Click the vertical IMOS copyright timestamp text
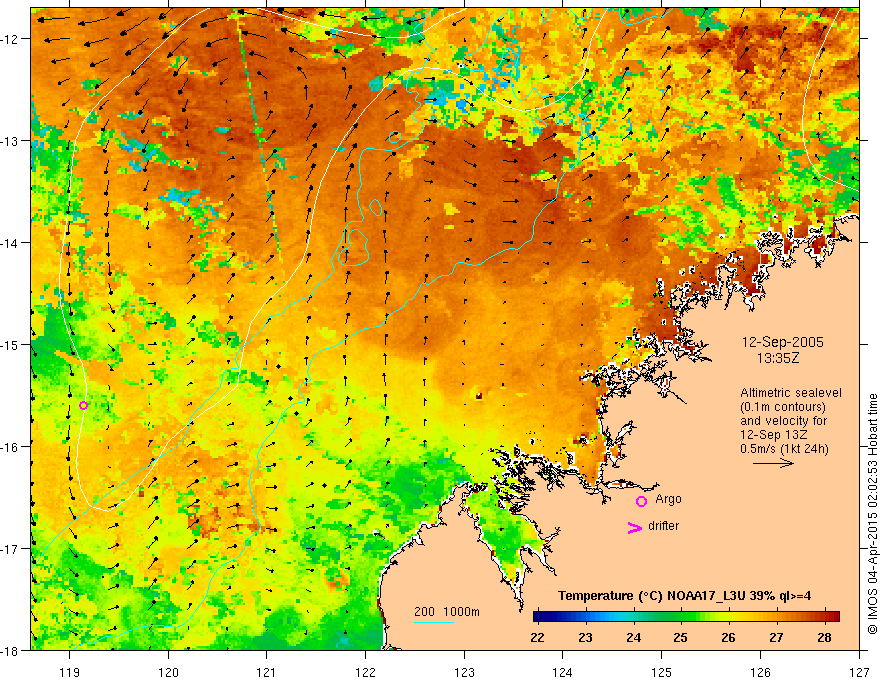 (x=872, y=514)
